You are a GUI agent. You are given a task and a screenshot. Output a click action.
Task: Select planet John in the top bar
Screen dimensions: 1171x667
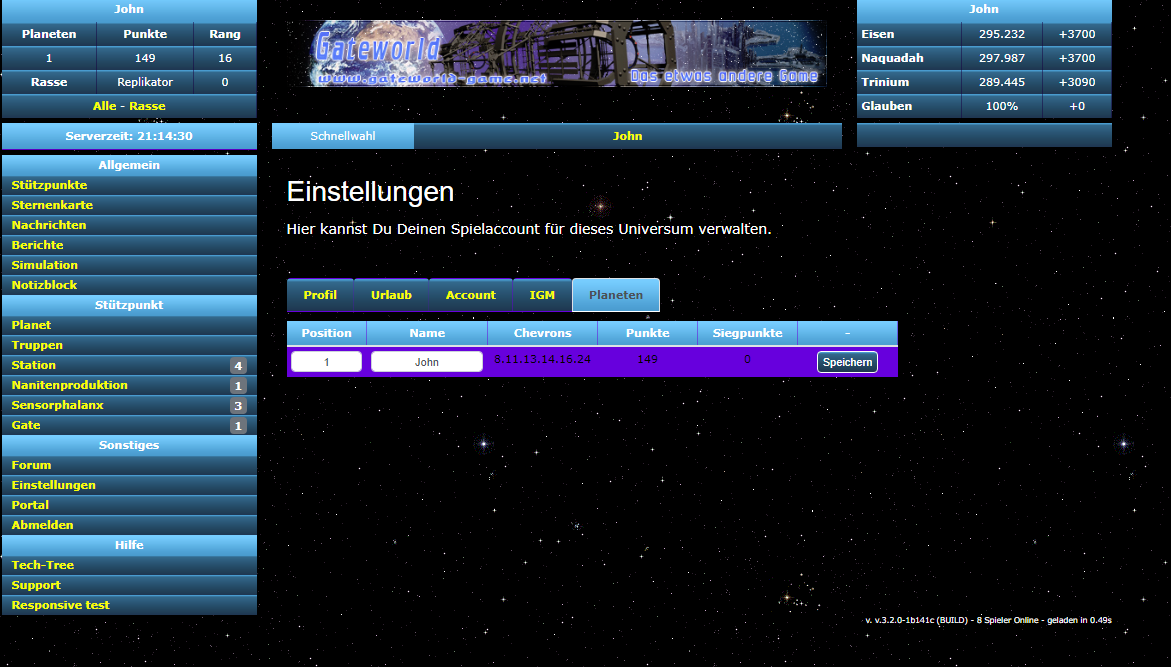[627, 136]
